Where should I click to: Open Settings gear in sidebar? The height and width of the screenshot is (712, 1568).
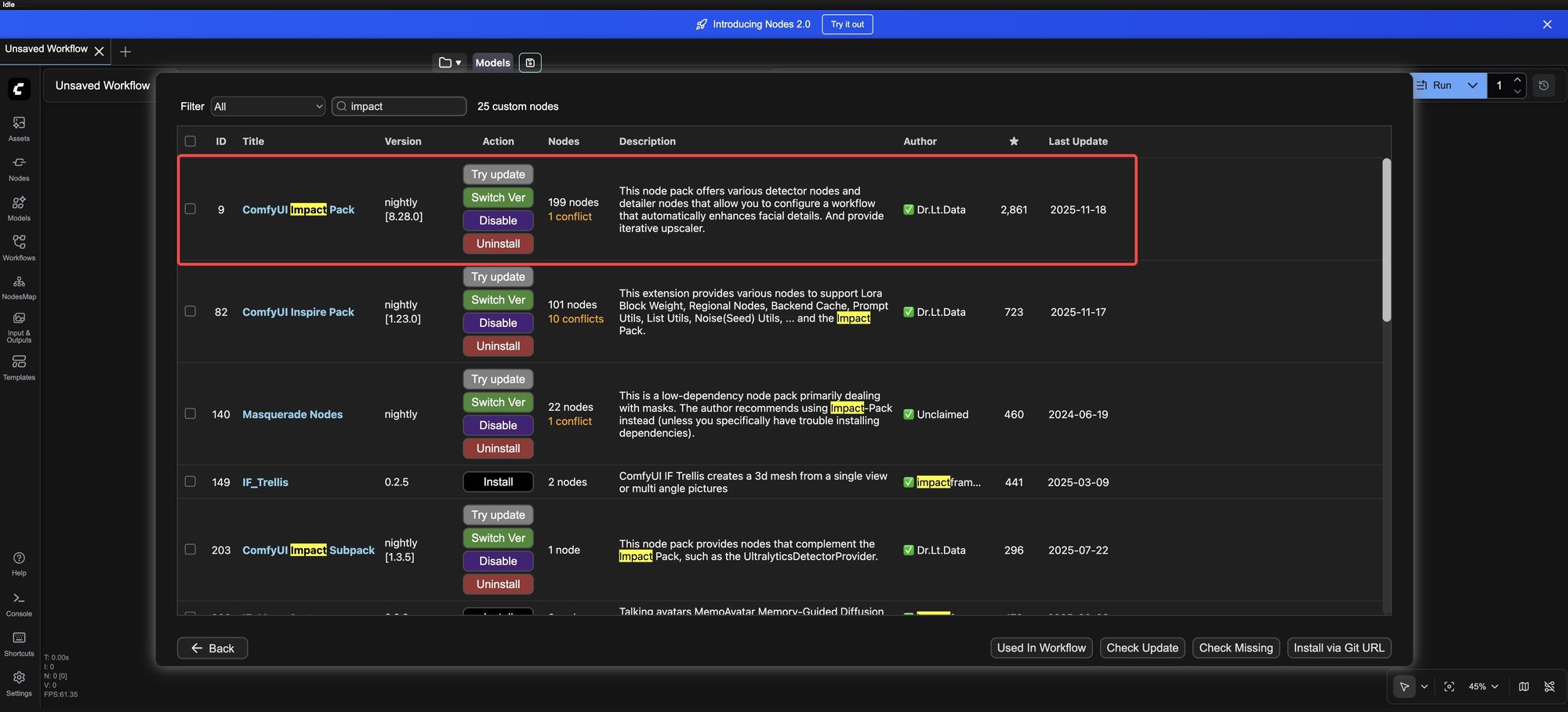click(19, 682)
